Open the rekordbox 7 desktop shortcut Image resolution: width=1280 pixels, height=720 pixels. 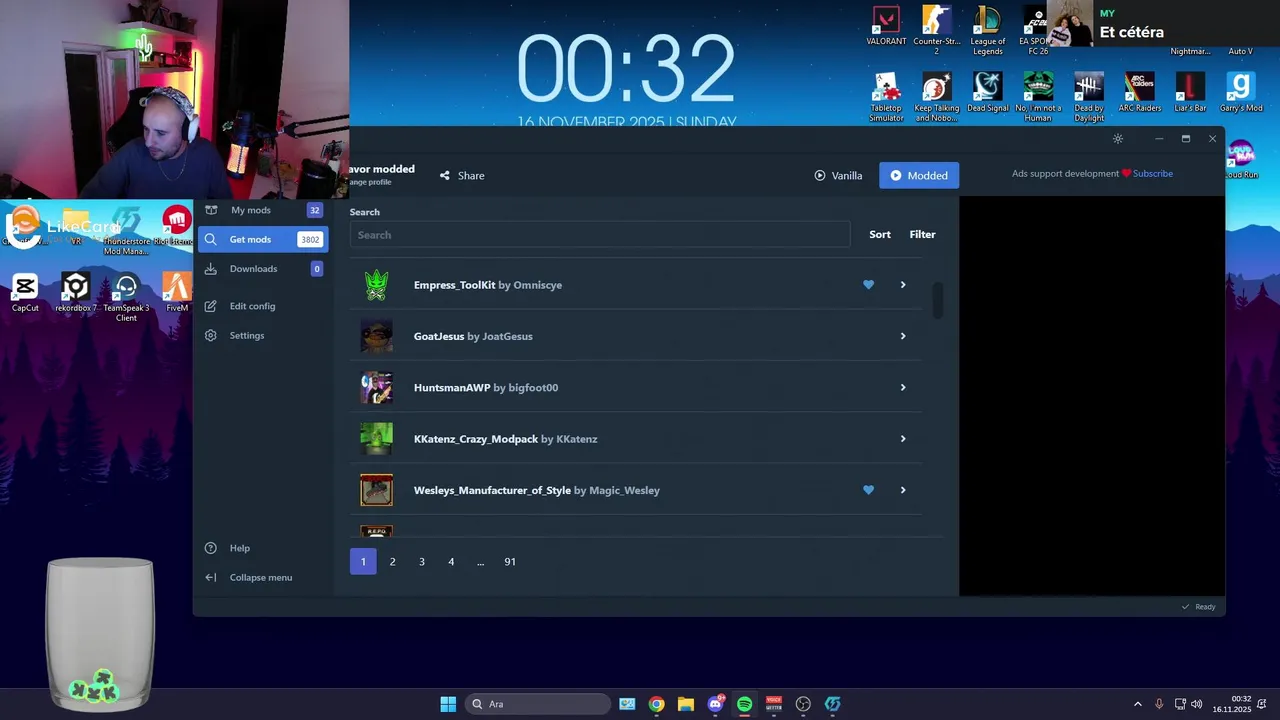[76, 293]
